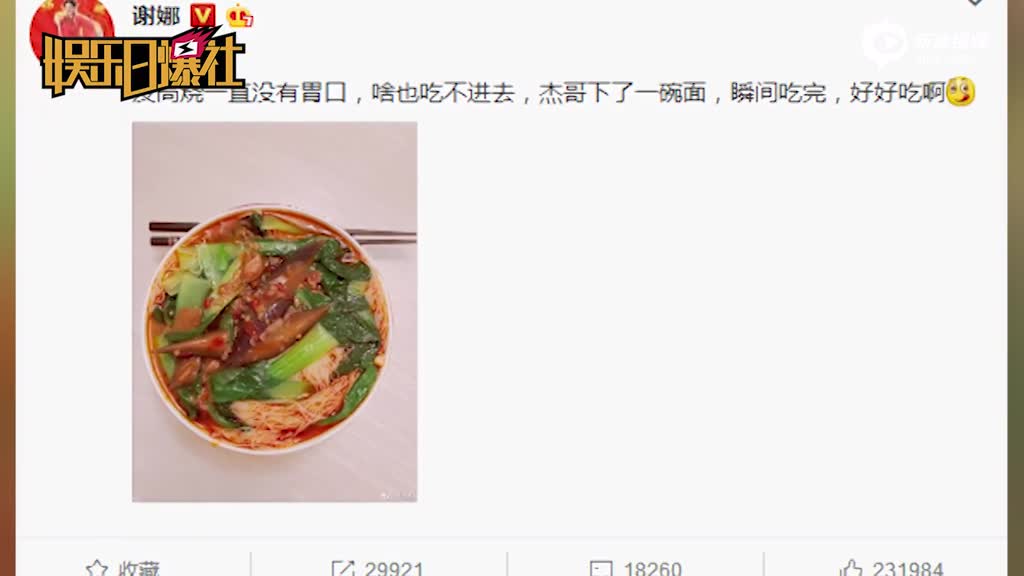
Task: Click the orange V verified badge
Action: pos(202,14)
